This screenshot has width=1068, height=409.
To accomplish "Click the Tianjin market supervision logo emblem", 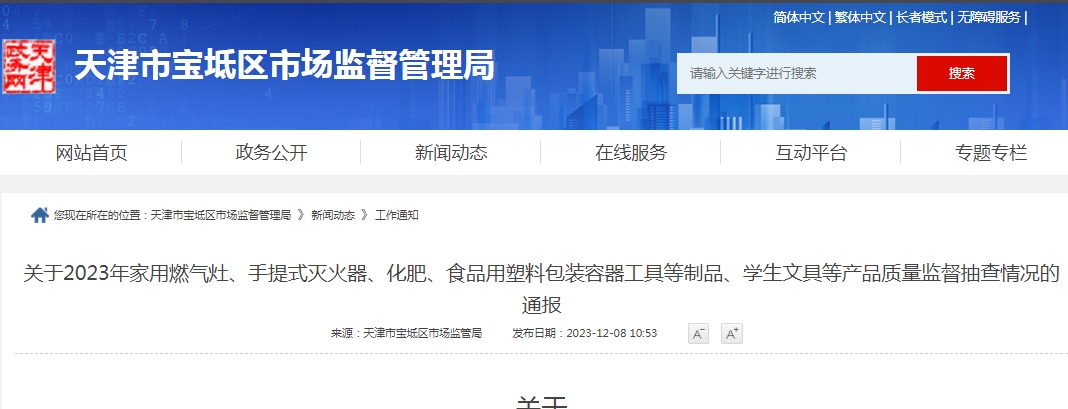I will point(30,68).
